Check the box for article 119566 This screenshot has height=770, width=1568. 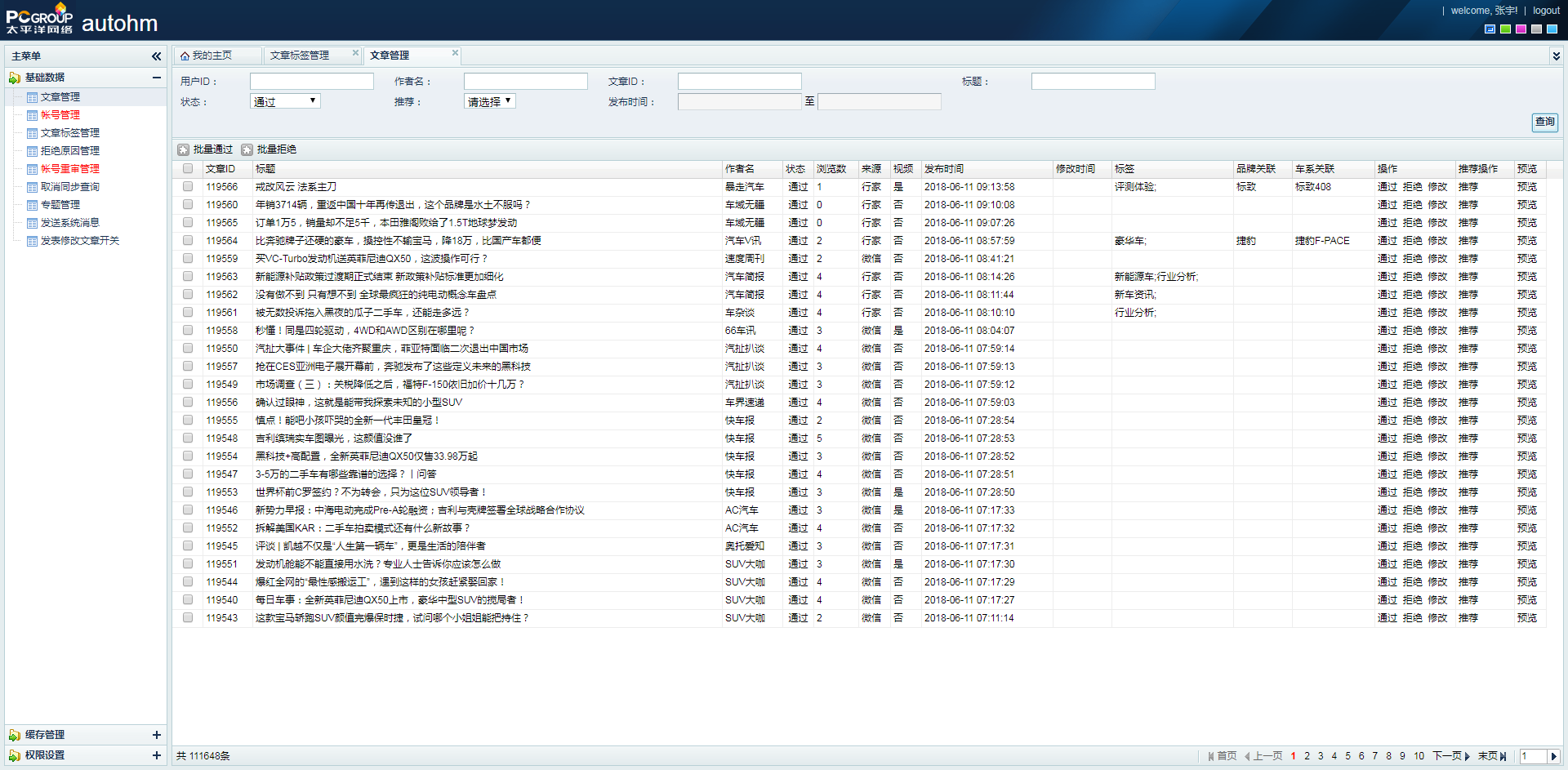188,187
